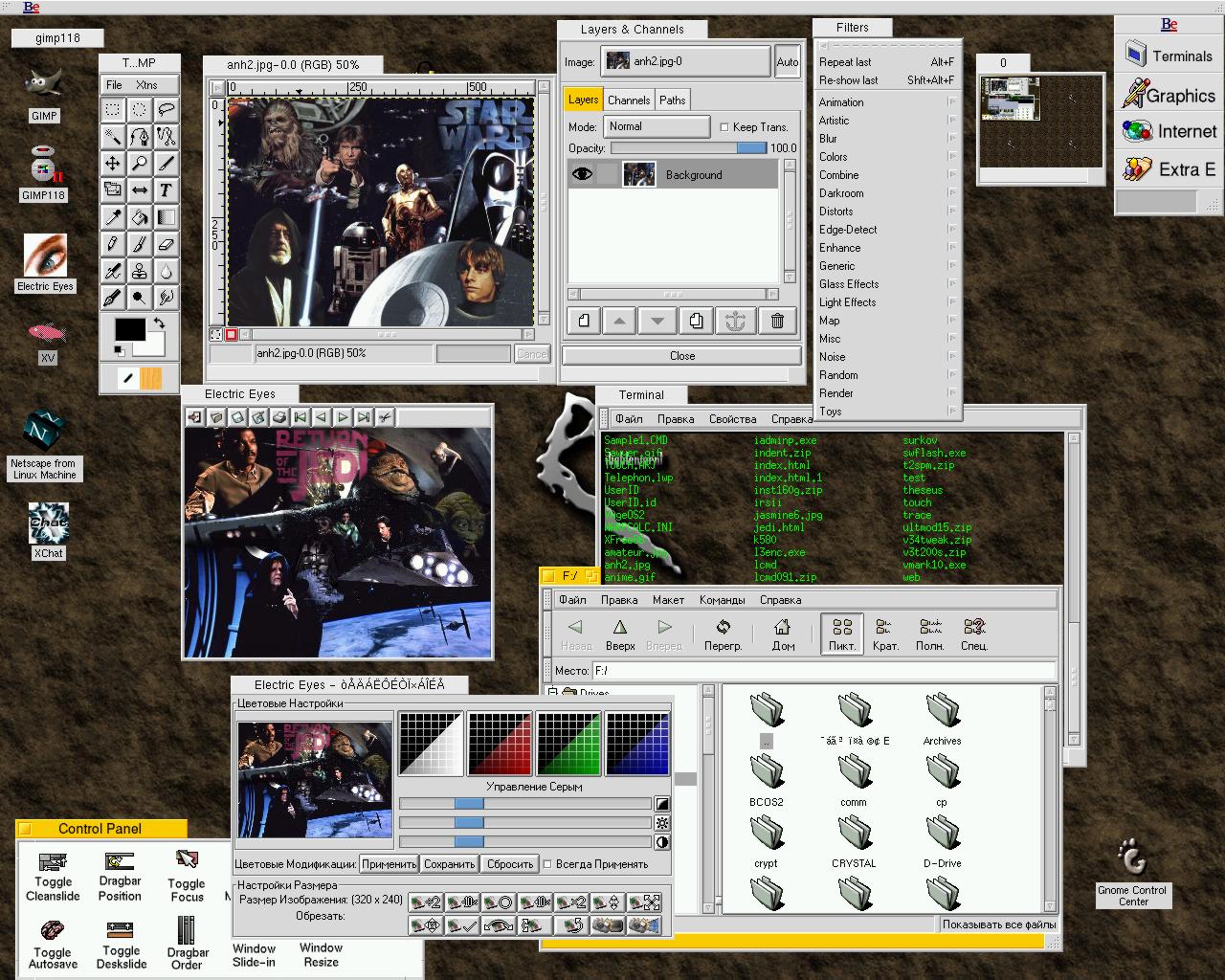Select the Clone stamp tool
This screenshot has height=980, width=1225.
[x=140, y=271]
